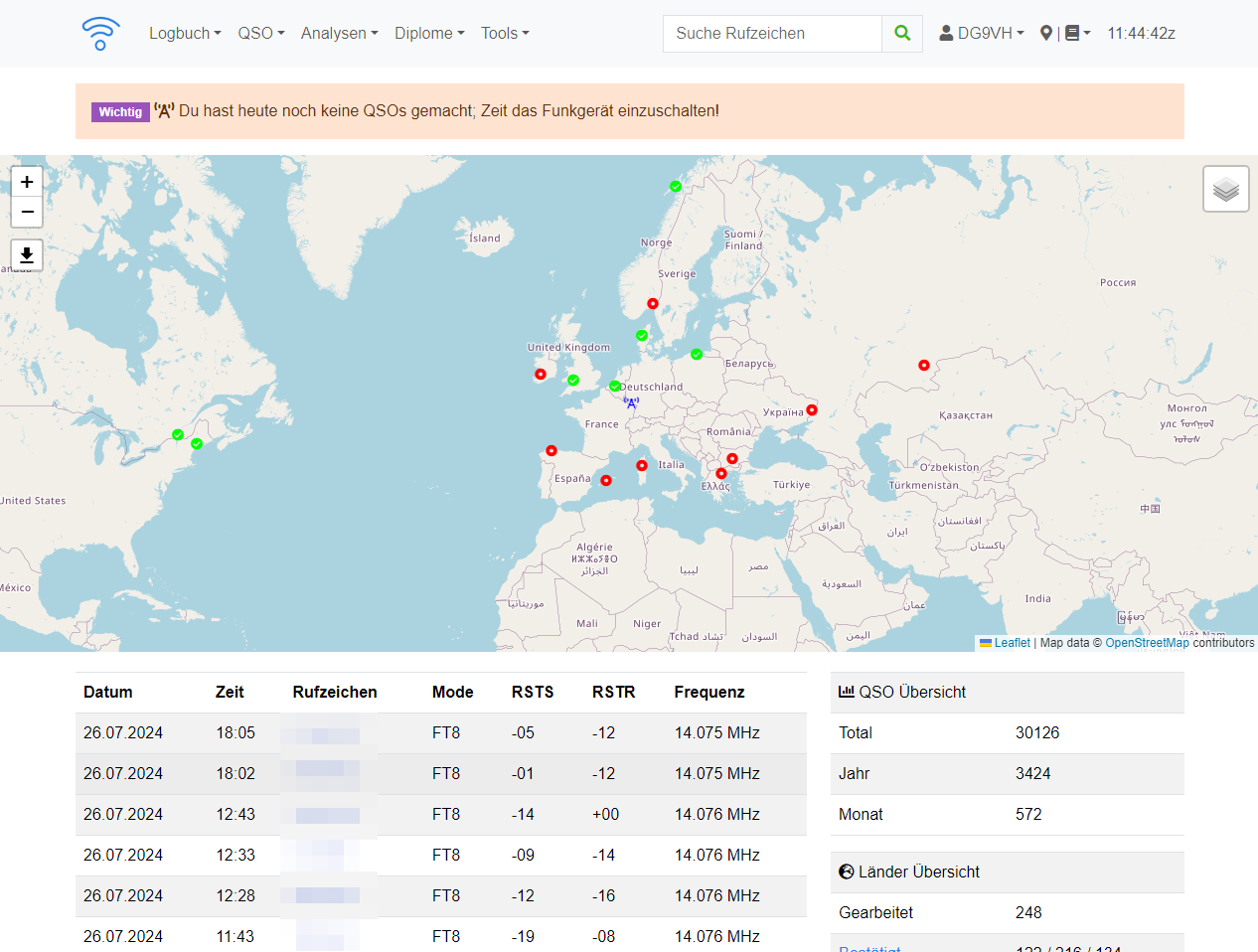Click the green search magnifier button
The height and width of the screenshot is (952, 1258).
(x=901, y=33)
